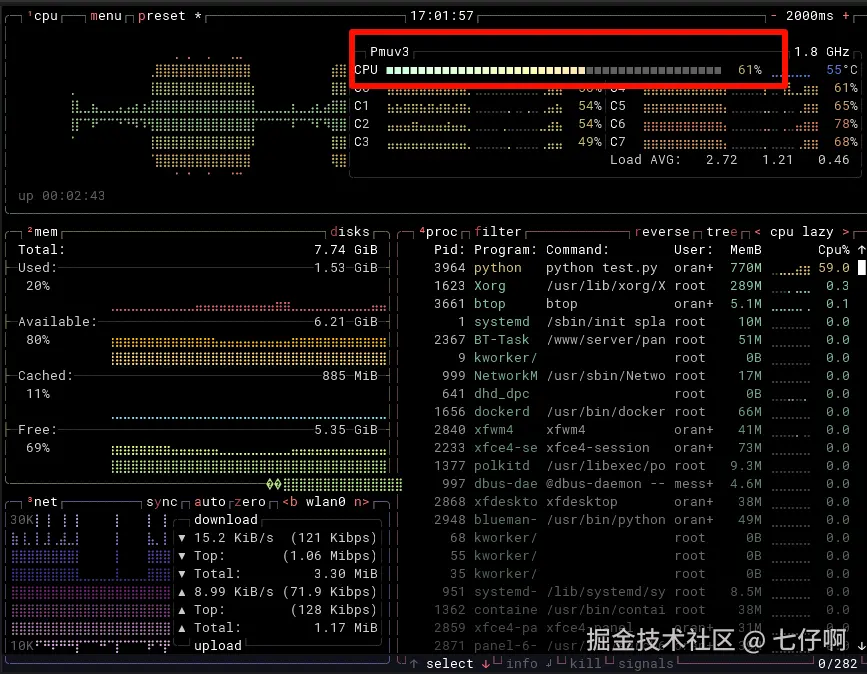
Task: Click the User: column header
Action: point(693,250)
